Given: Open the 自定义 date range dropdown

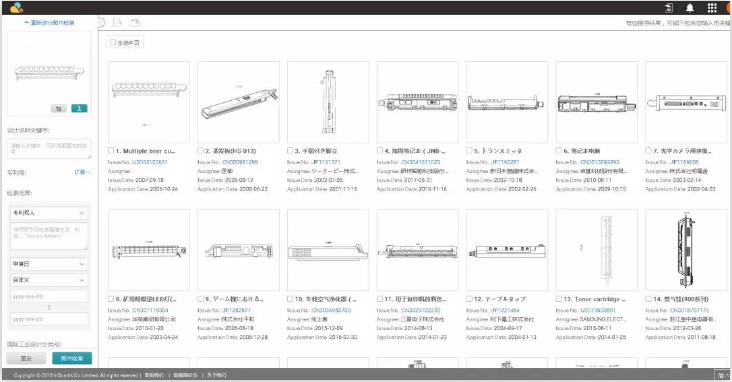Looking at the screenshot, I should 49,280.
